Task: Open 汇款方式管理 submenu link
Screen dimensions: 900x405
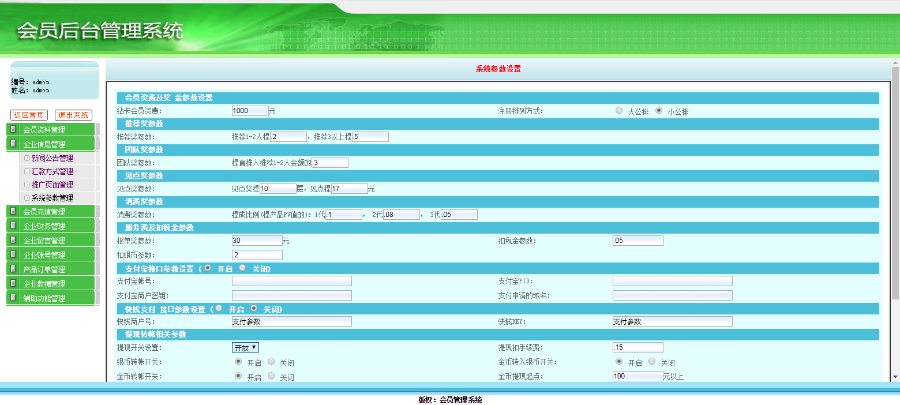Action: 52,172
